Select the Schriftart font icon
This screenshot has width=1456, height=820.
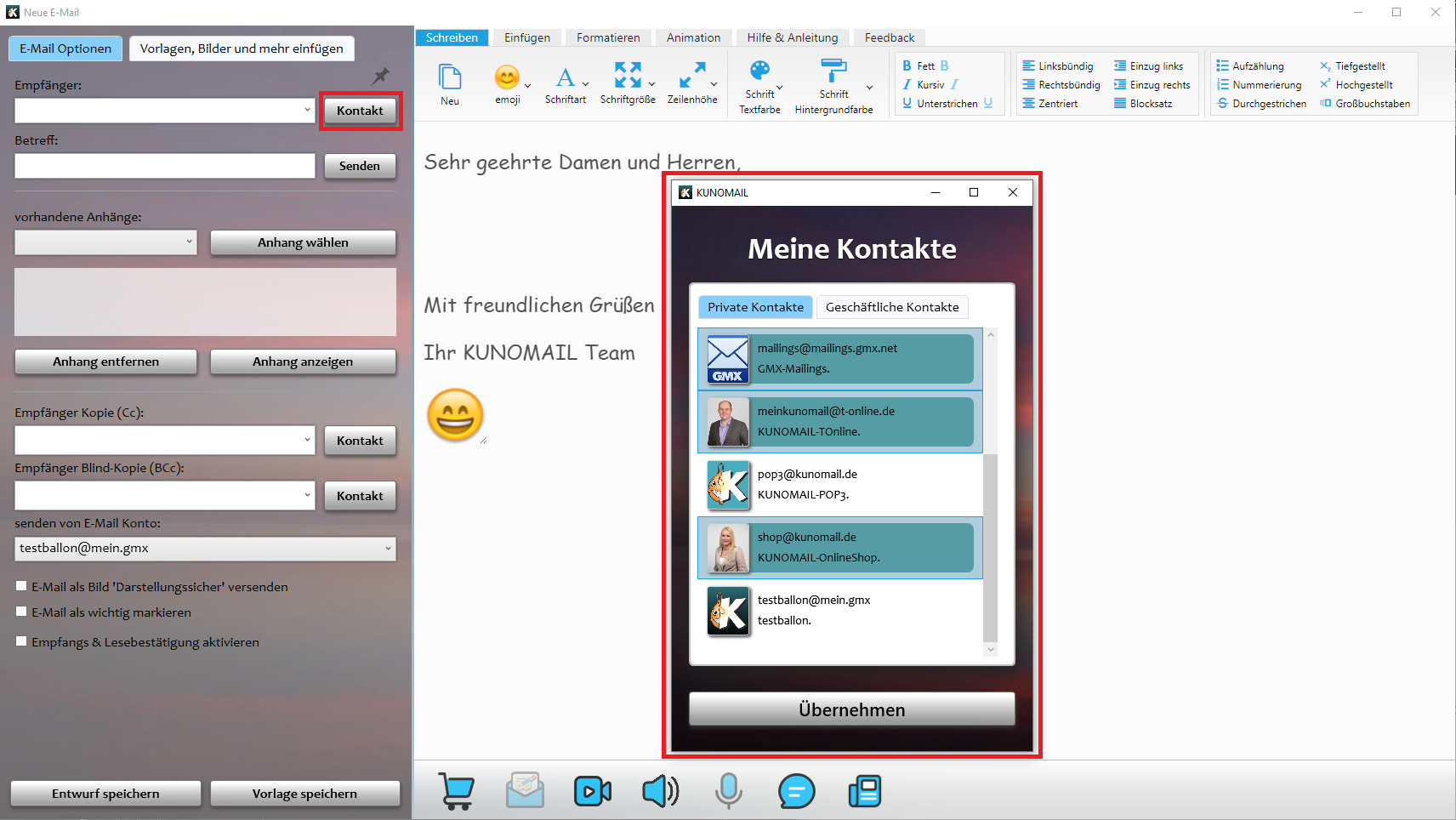[x=565, y=77]
